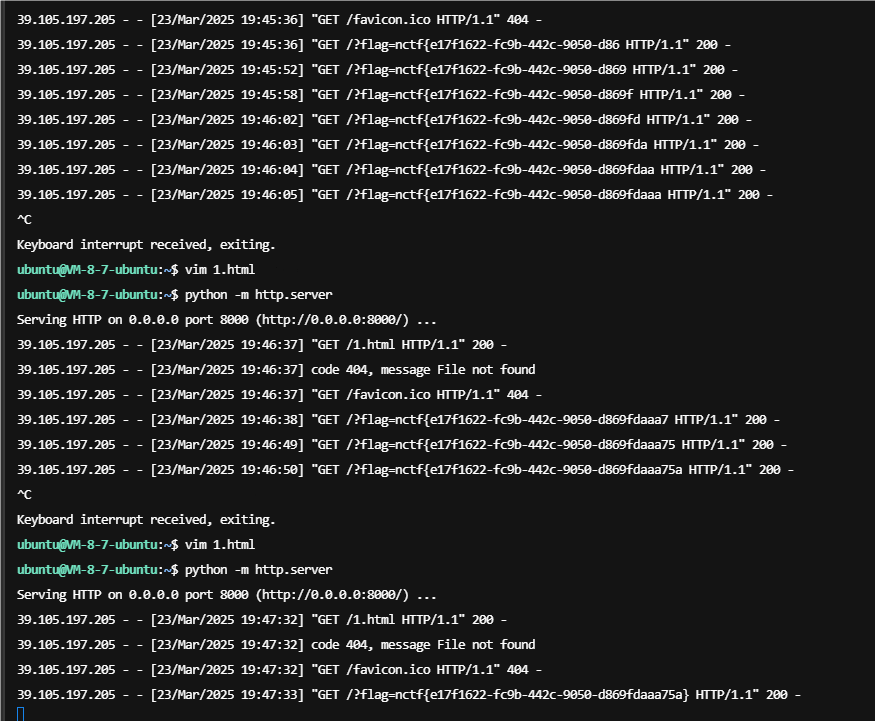Click the first ubuntu@VM-8-7-ubuntu prompt
875x721 pixels.
[88, 270]
